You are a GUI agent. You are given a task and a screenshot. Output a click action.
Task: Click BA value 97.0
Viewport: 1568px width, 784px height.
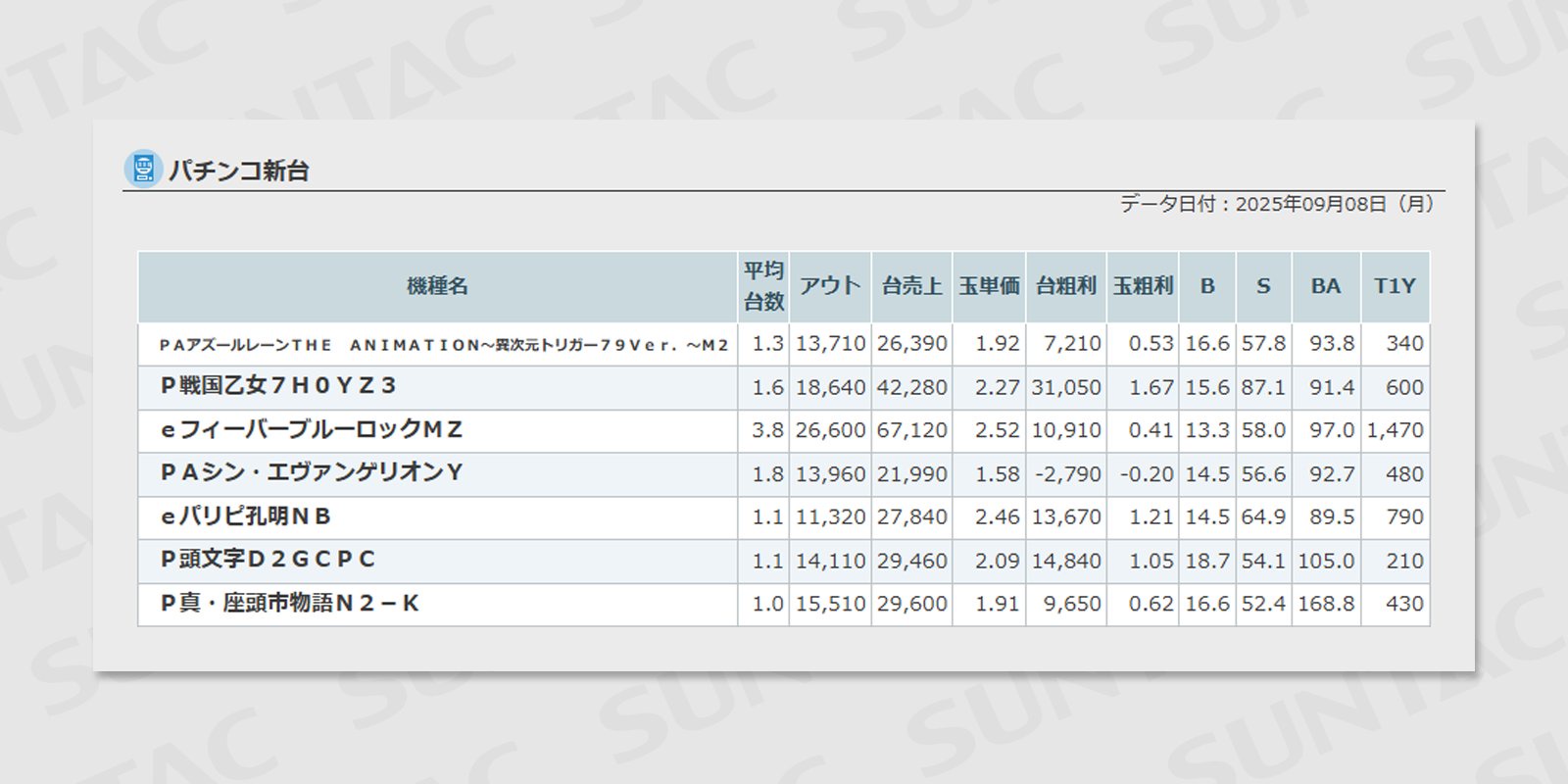pyautogui.click(x=1332, y=430)
